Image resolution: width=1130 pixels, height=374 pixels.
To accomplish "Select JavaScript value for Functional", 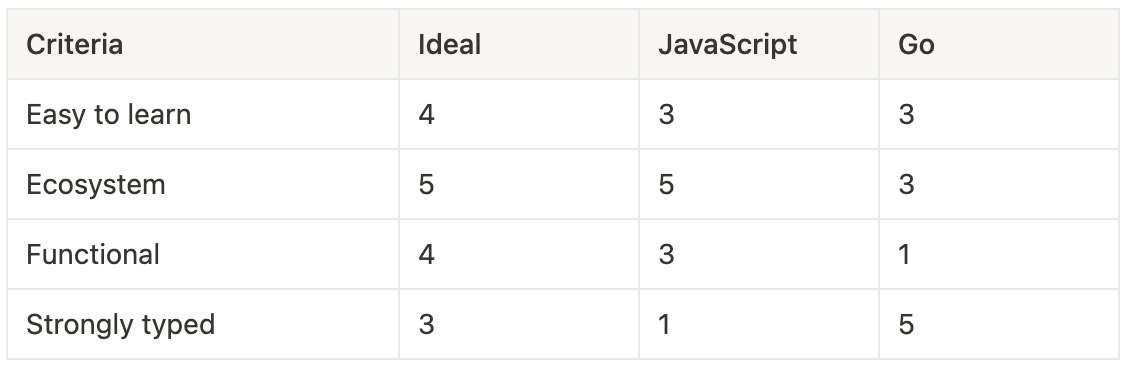I will point(759,254).
